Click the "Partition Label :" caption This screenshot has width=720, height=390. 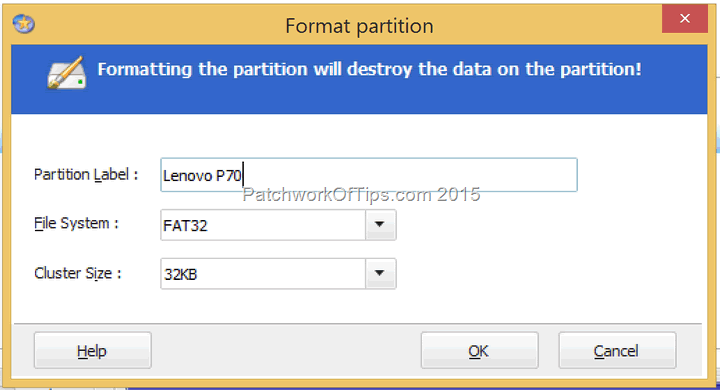[x=86, y=175]
